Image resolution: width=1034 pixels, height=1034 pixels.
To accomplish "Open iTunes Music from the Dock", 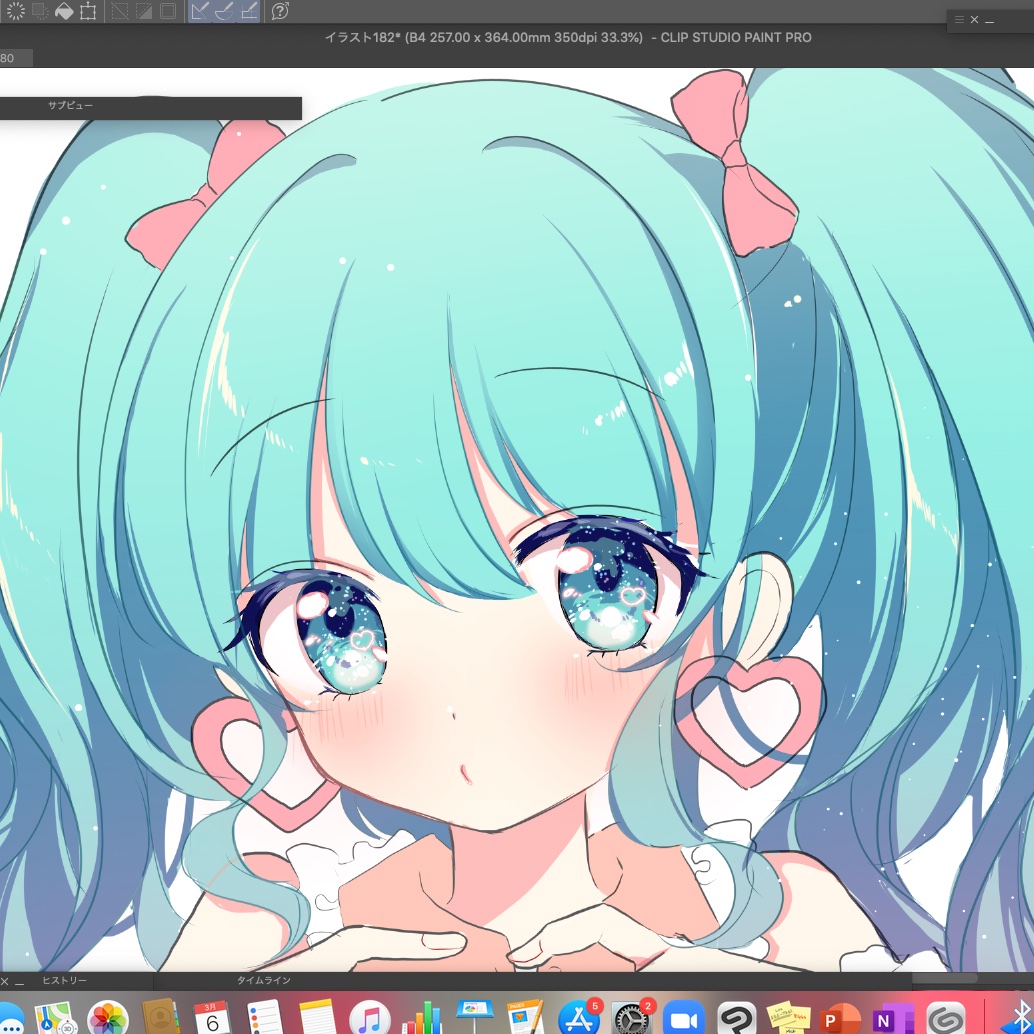I will pyautogui.click(x=369, y=1018).
